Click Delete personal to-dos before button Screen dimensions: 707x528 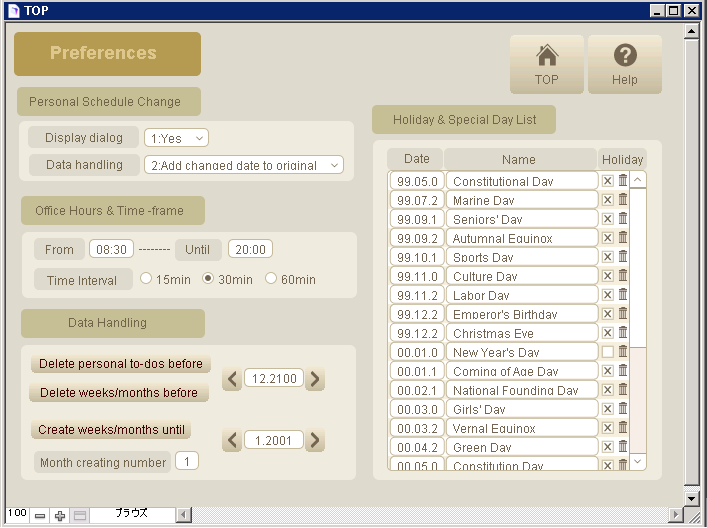click(x=121, y=364)
